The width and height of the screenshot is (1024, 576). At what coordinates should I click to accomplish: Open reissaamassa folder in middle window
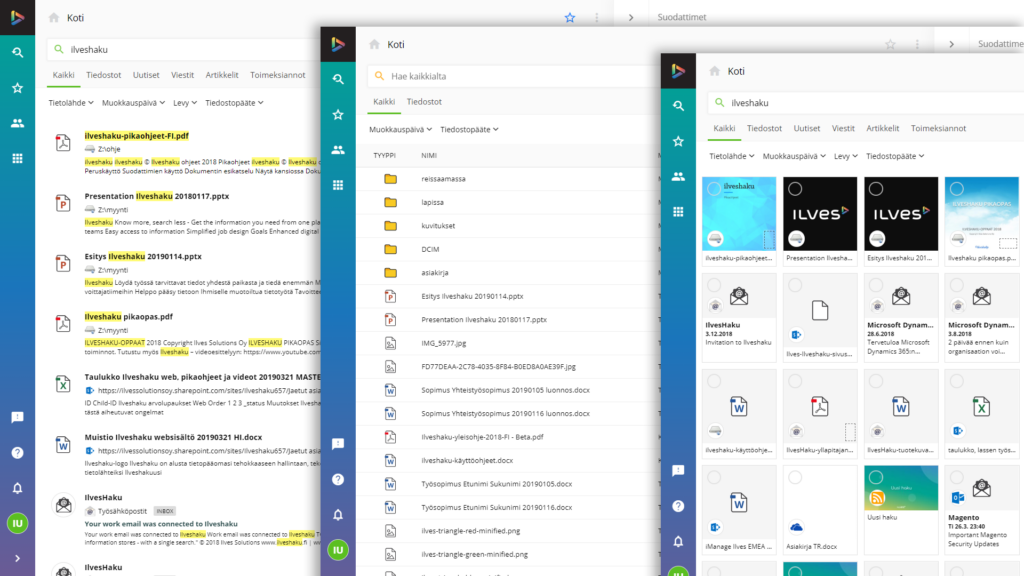tap(443, 179)
